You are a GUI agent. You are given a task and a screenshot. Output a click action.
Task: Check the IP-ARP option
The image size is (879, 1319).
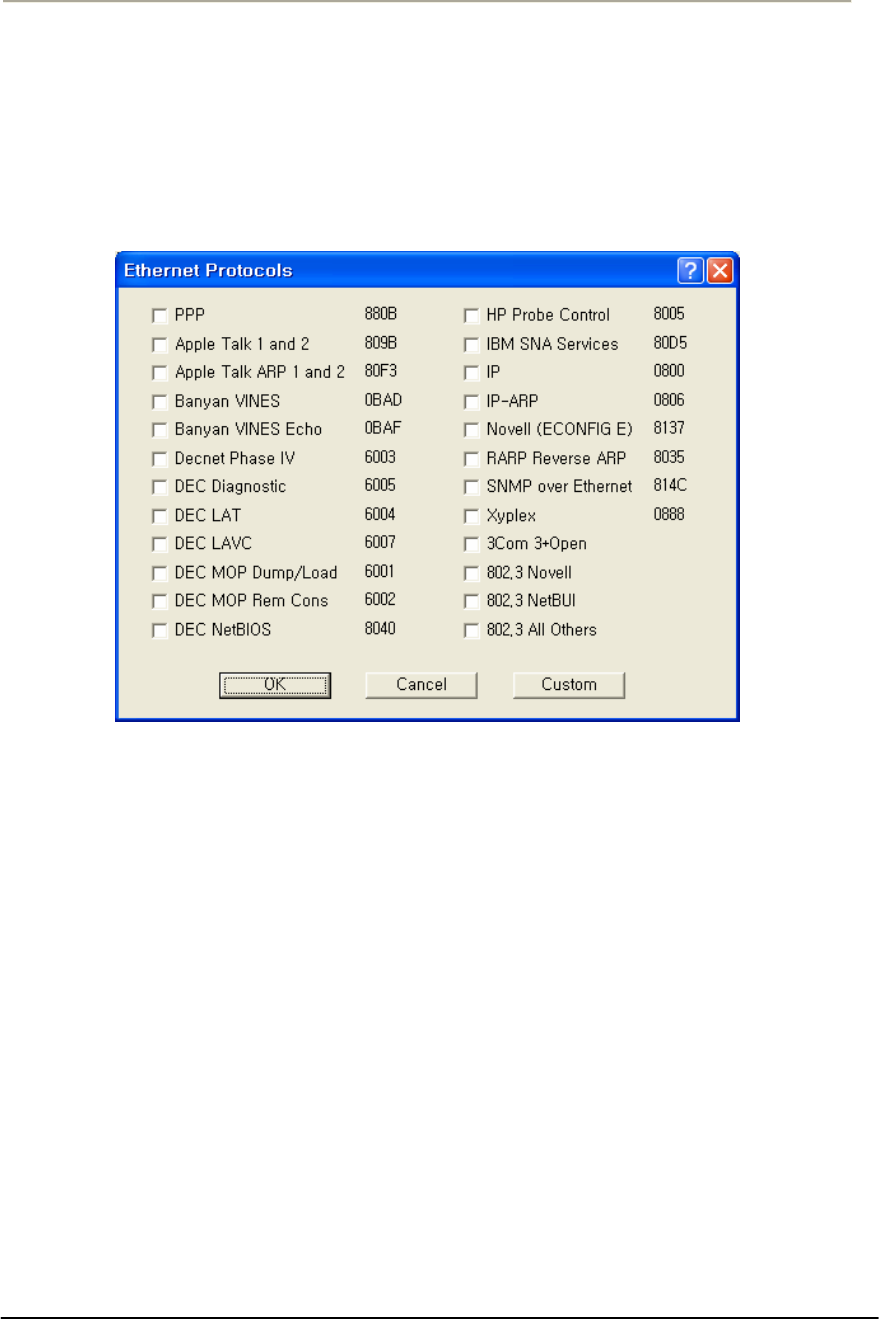click(x=470, y=402)
